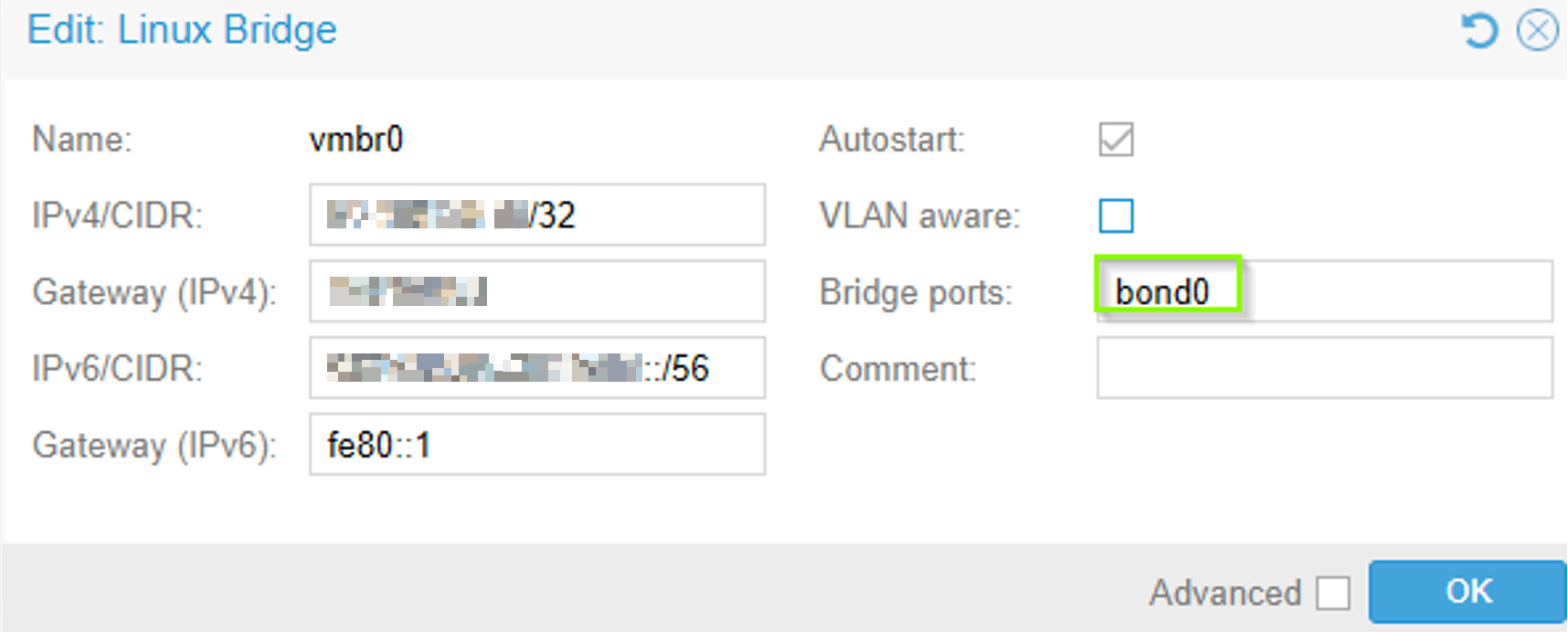Toggle the Autostart setting off
1568x632 pixels.
pos(1118,139)
